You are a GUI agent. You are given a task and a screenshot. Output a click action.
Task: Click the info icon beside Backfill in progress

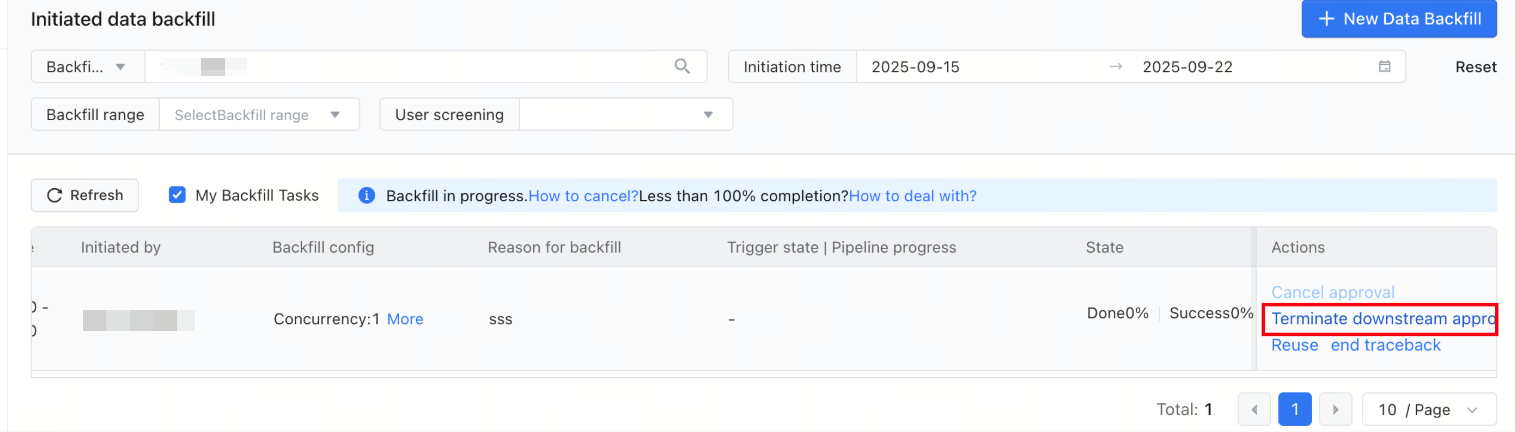pyautogui.click(x=367, y=196)
